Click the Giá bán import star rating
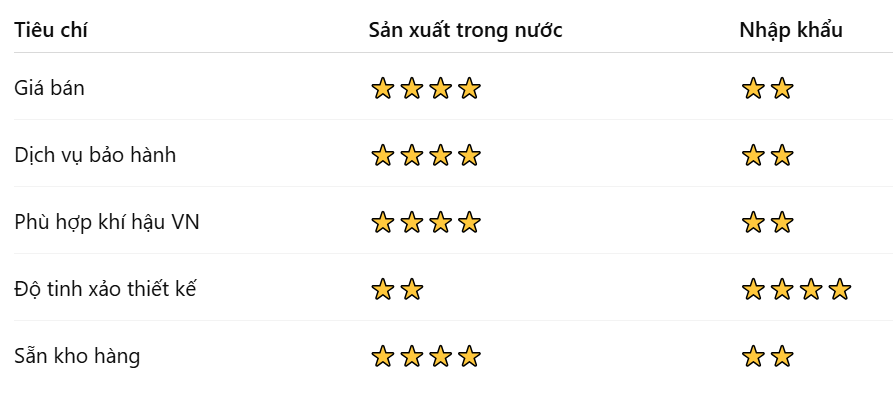The height and width of the screenshot is (402, 893). pos(767,89)
